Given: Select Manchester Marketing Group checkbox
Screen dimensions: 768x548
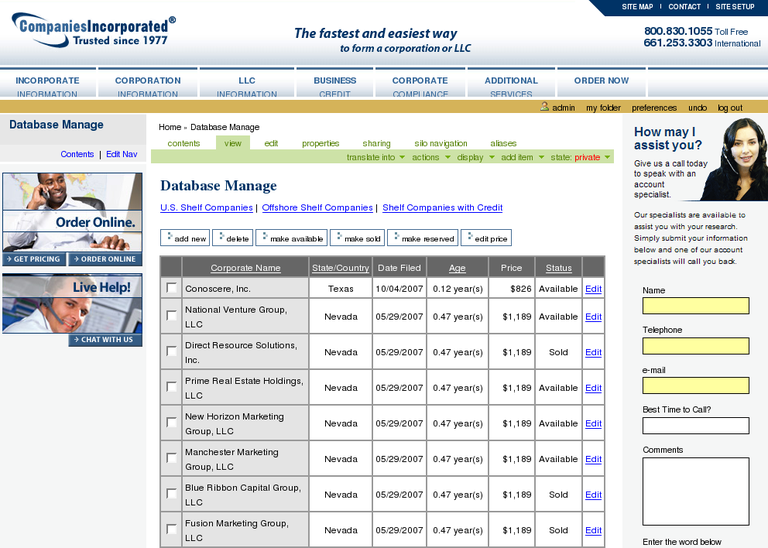Looking at the screenshot, I should (171, 458).
